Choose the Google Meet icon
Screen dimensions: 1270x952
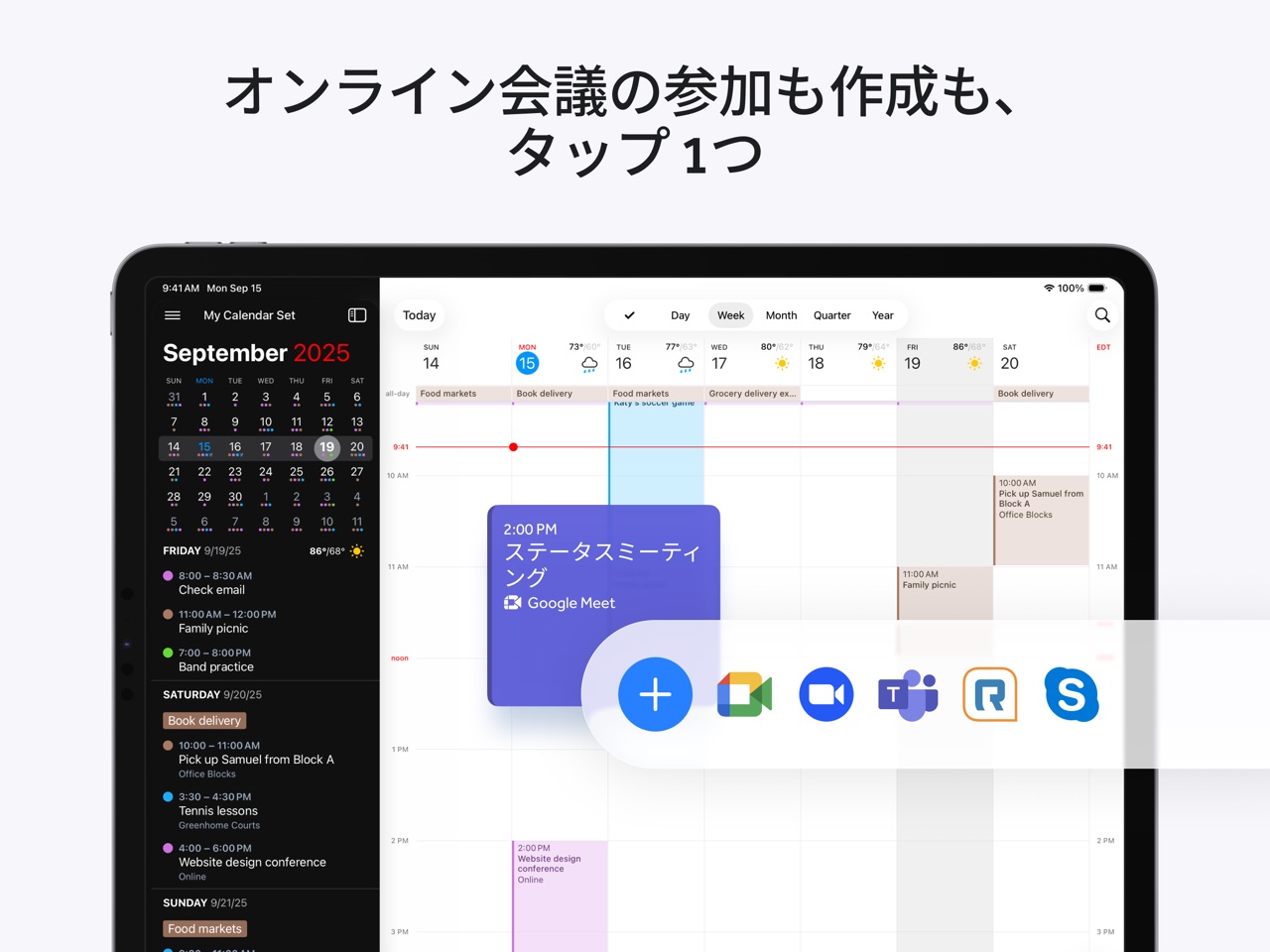click(744, 694)
